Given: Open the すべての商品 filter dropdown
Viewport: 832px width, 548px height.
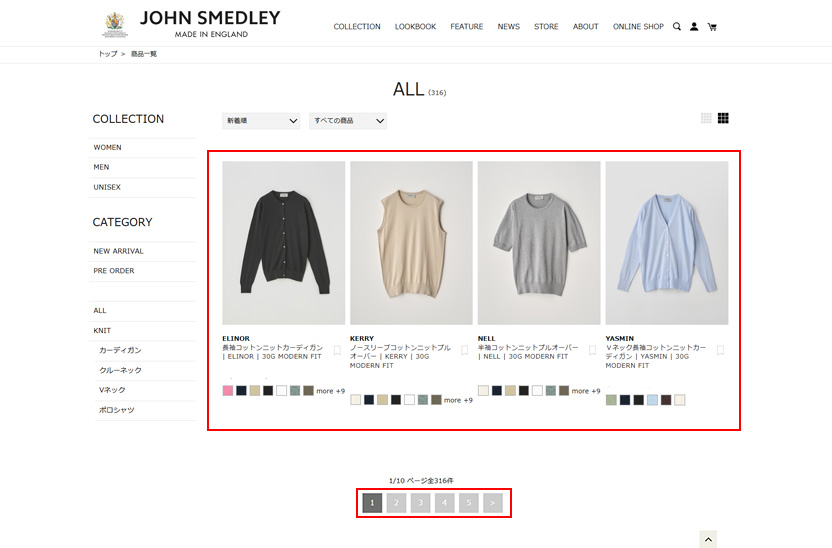Looking at the screenshot, I should (348, 121).
